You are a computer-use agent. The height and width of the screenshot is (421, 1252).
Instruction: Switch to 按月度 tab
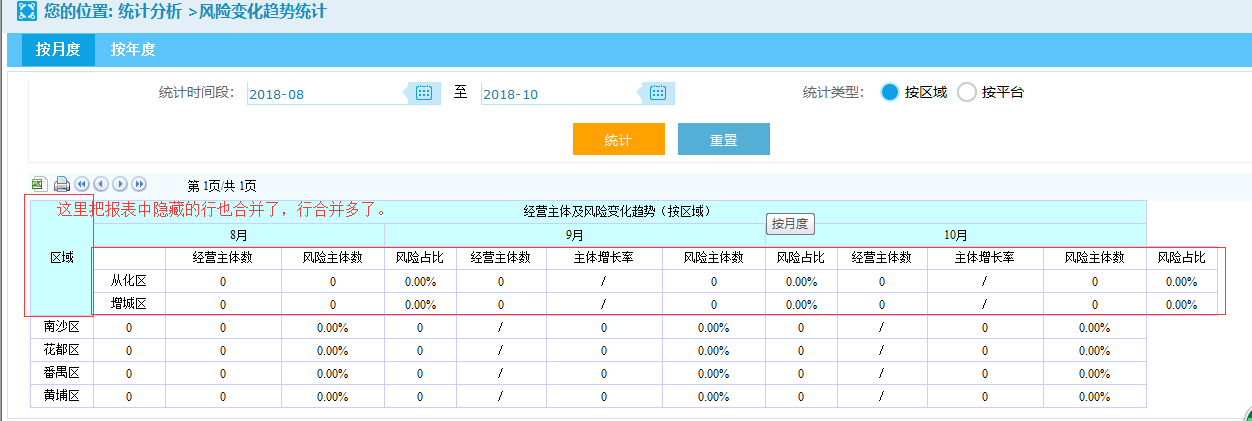(58, 50)
